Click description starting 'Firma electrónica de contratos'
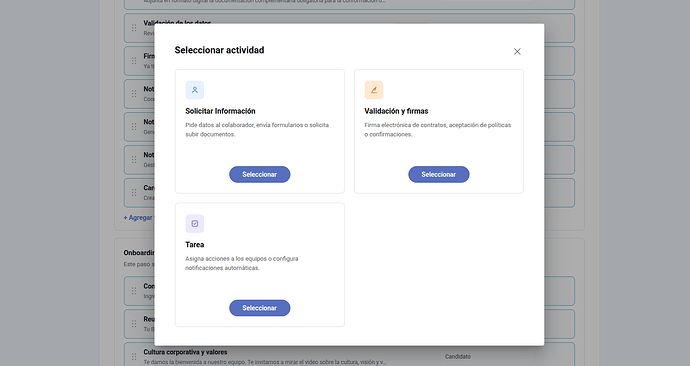This screenshot has width=690, height=366. point(437,130)
